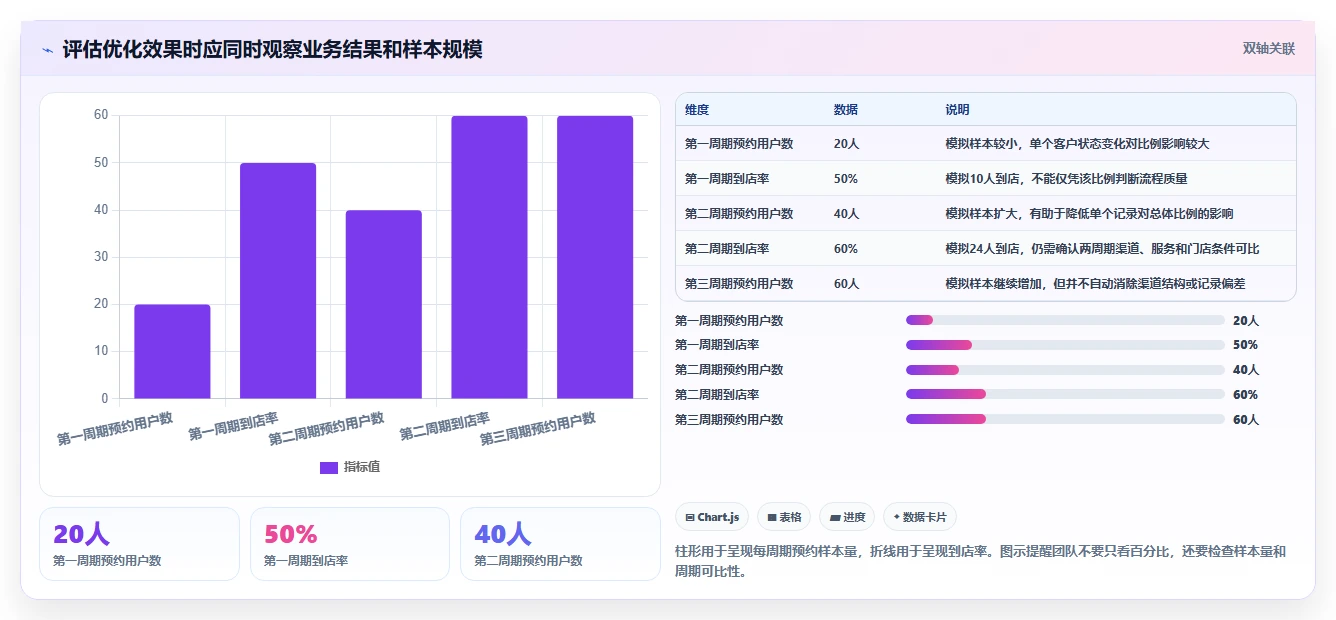Open the 20人 第一周期预约用户数 stat card
This screenshot has width=1336, height=620.
(x=139, y=544)
